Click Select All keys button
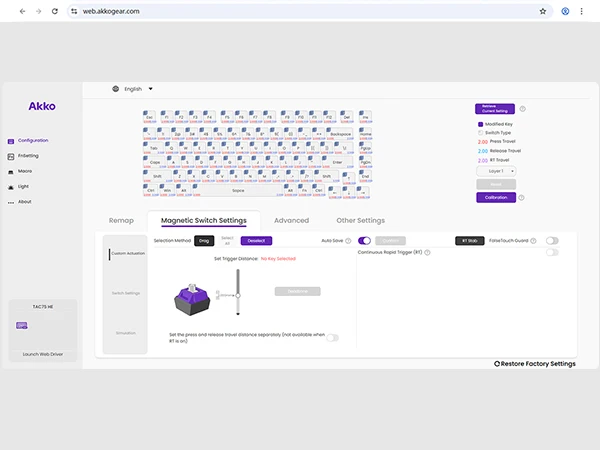600x450 pixels. coord(227,241)
